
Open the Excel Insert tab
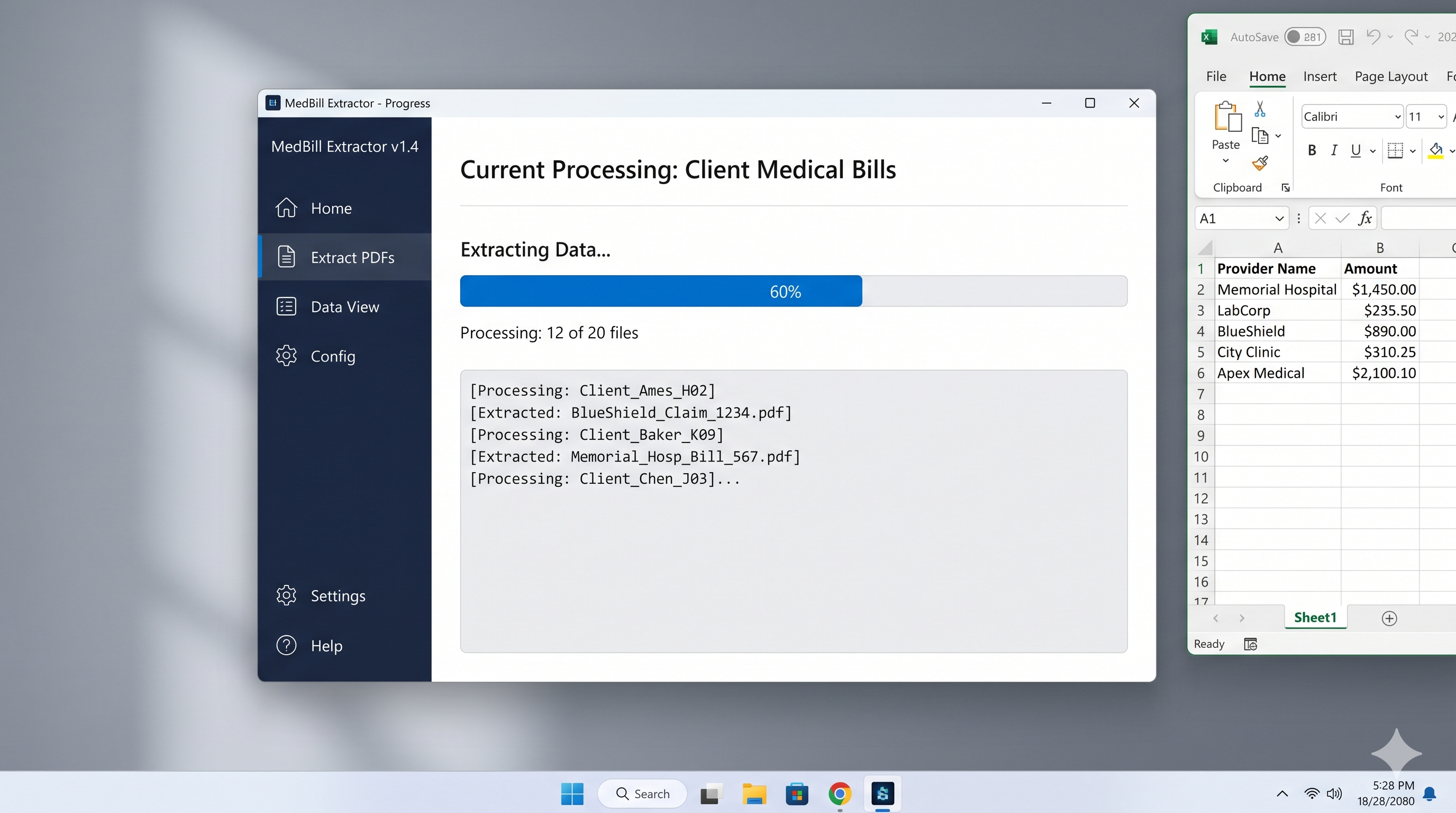tap(1320, 76)
